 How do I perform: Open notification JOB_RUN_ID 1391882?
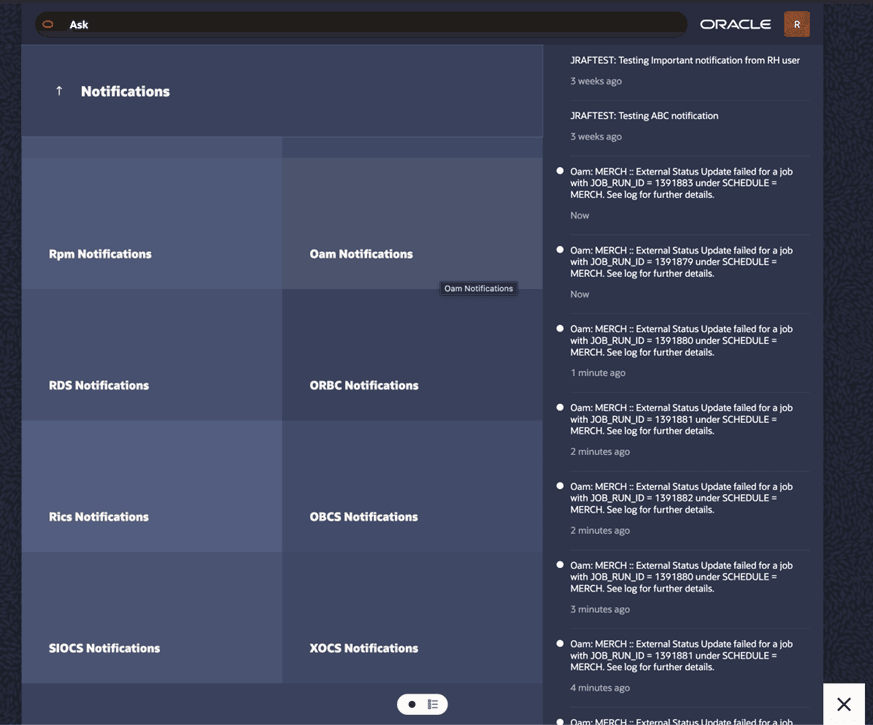pyautogui.click(x=684, y=508)
